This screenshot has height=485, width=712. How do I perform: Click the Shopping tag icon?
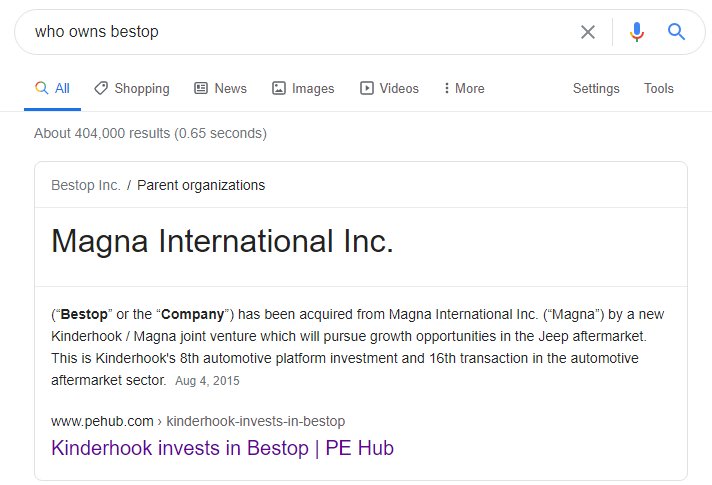coord(101,88)
